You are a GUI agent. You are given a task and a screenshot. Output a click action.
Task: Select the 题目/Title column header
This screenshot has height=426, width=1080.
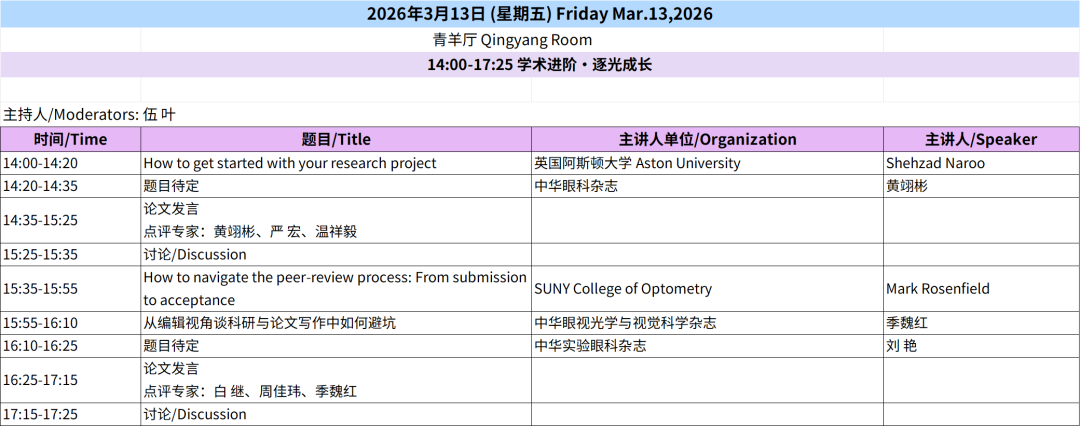pos(336,139)
